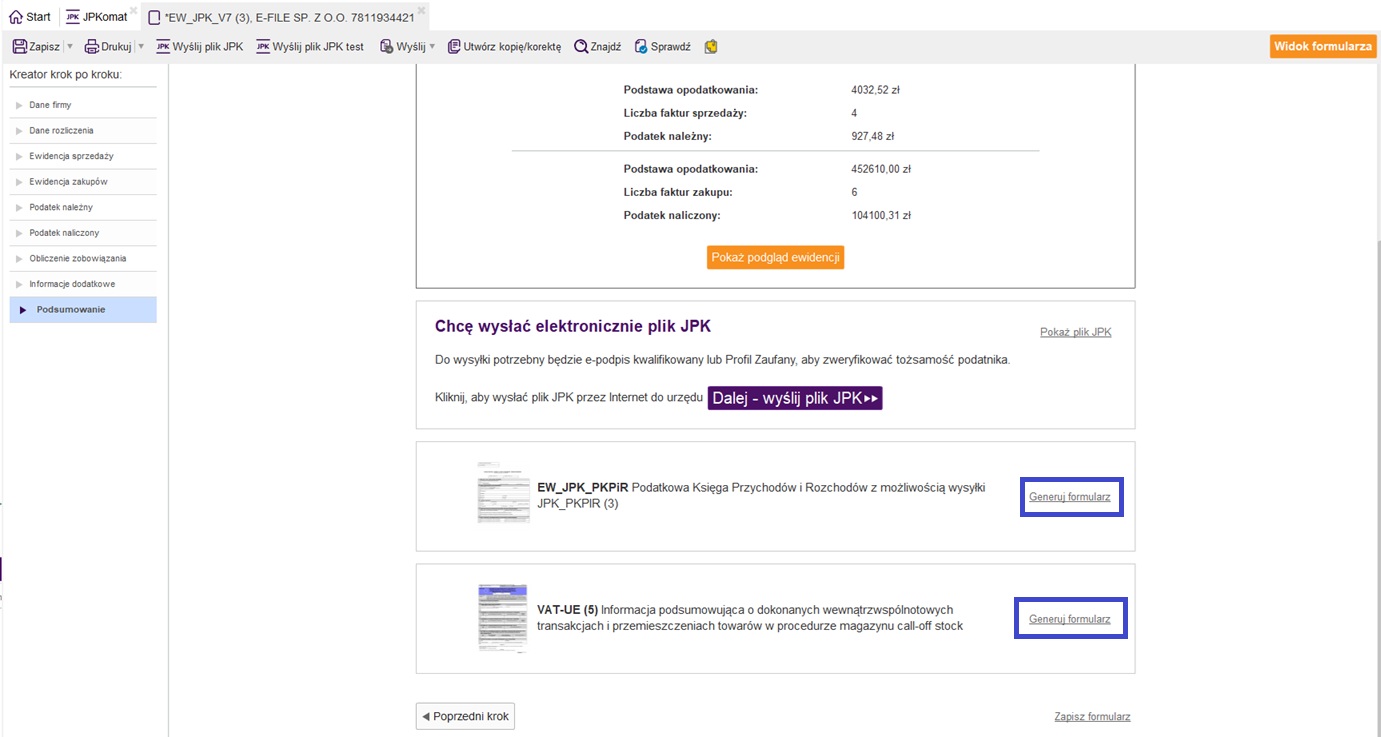Viewport: 1381px width, 737px height.
Task: Click the Drukuj printer icon
Action: 91,47
